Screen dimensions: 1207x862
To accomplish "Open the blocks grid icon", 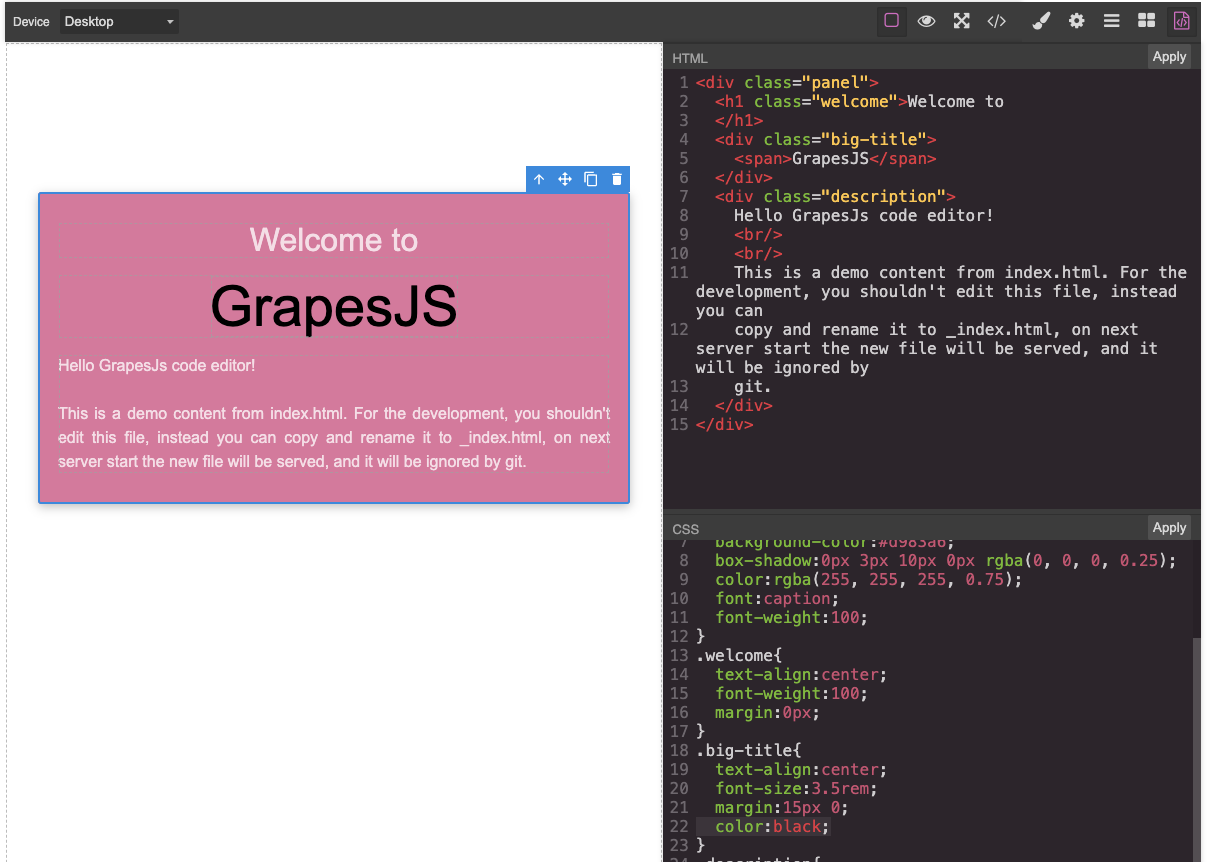I will [1147, 21].
